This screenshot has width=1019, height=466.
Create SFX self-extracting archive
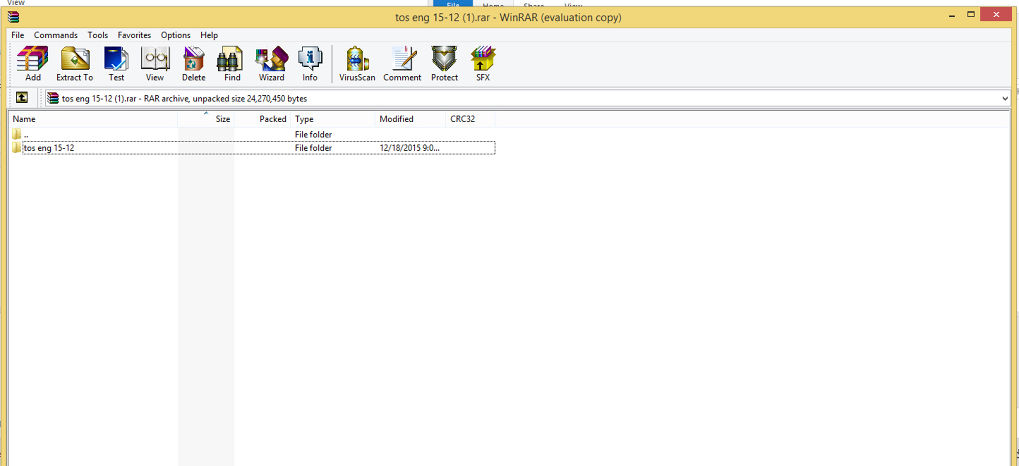(483, 63)
